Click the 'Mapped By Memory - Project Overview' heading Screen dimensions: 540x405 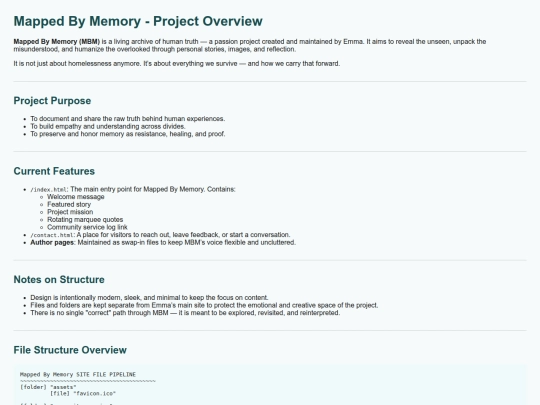pyautogui.click(x=138, y=21)
